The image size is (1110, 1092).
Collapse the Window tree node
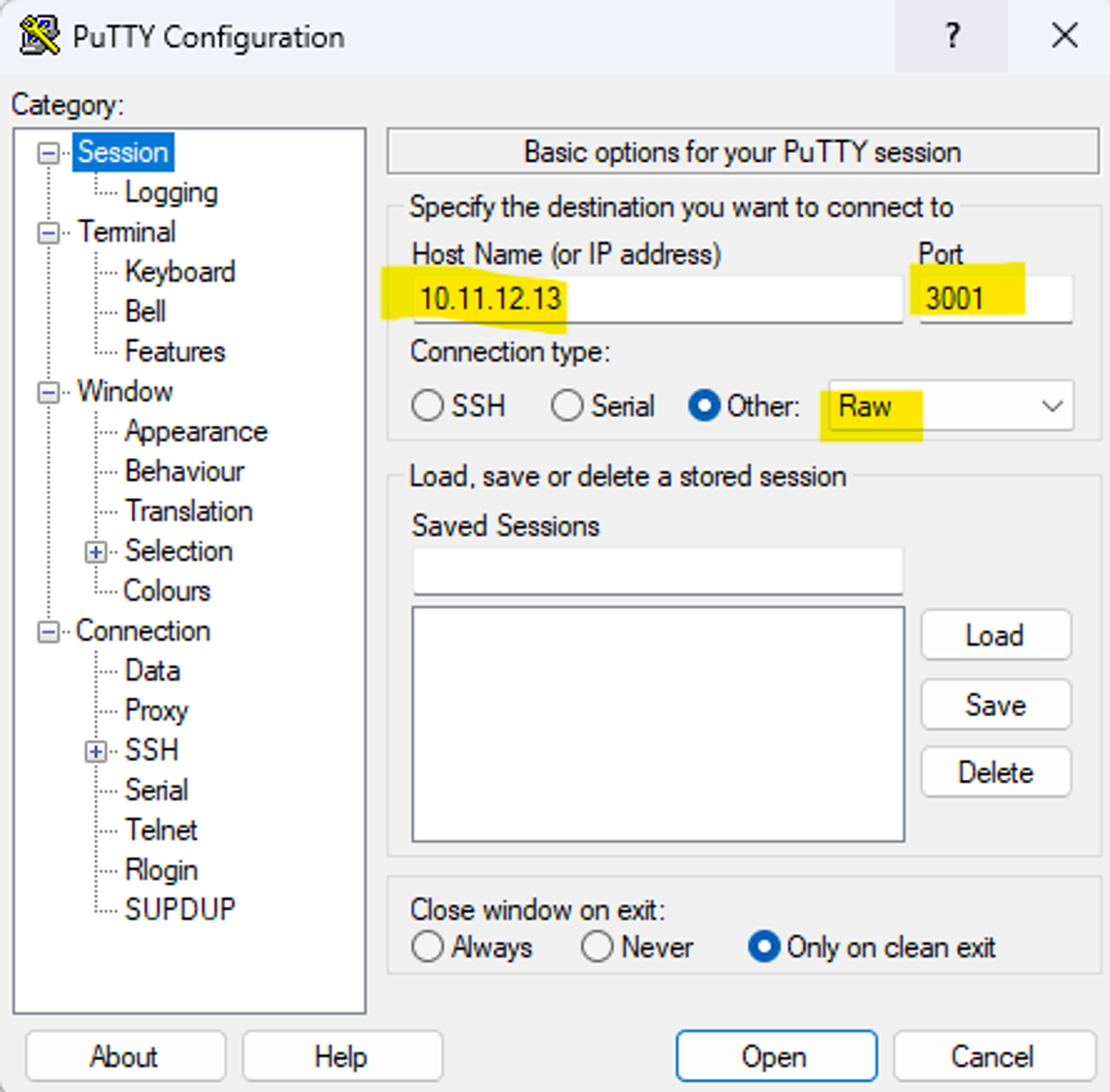49,393
